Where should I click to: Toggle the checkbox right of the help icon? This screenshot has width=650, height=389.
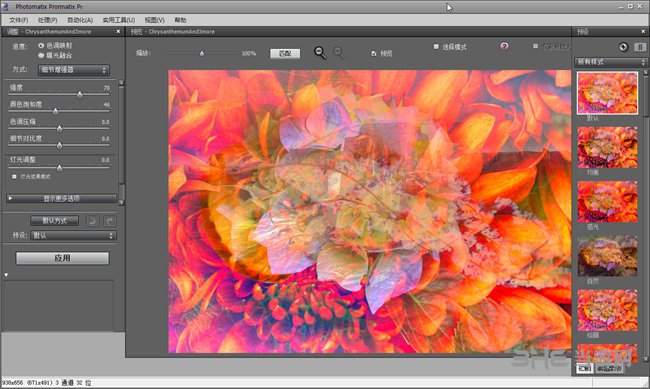tap(536, 46)
